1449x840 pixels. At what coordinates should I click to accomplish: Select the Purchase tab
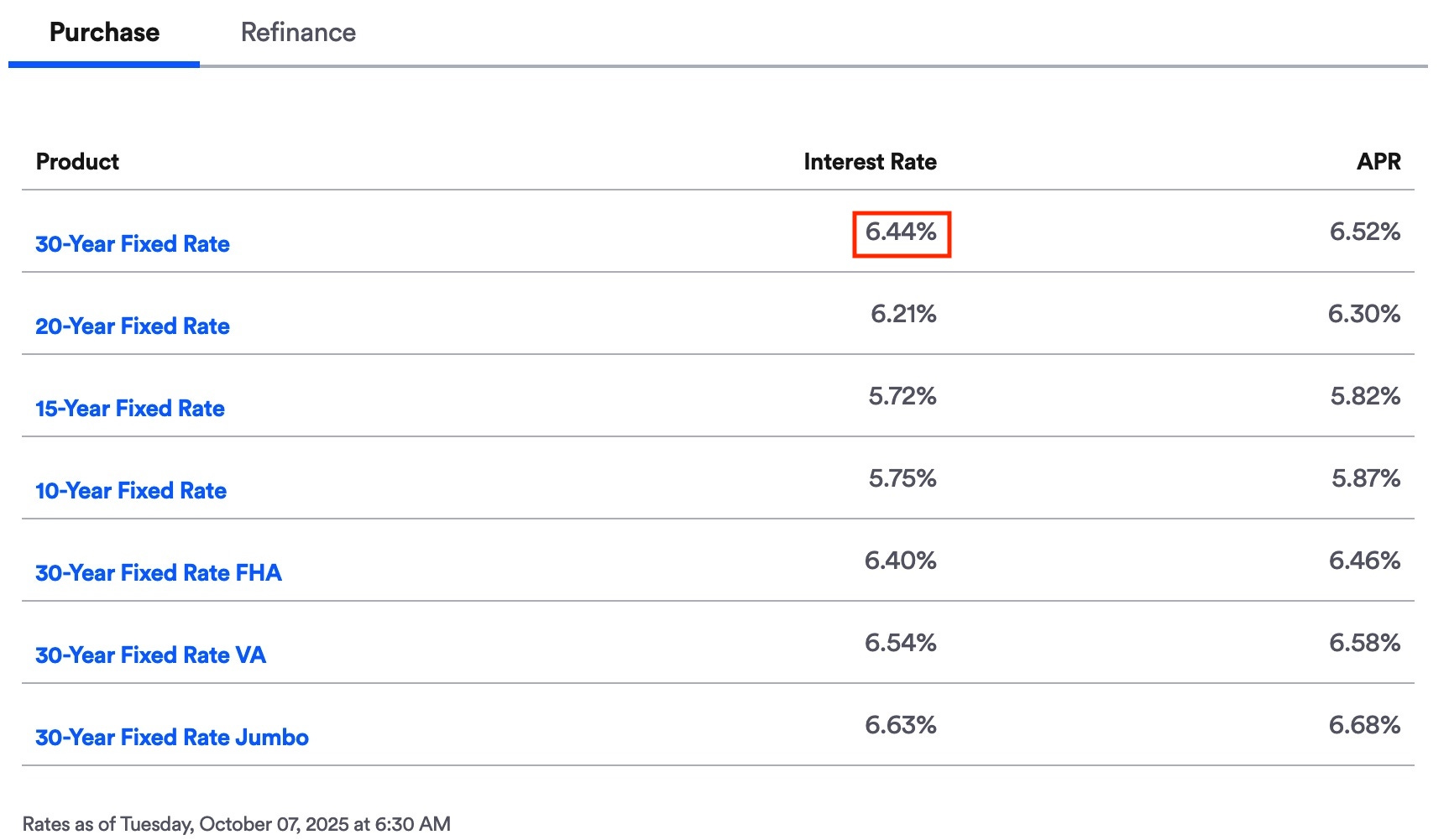[x=104, y=33]
